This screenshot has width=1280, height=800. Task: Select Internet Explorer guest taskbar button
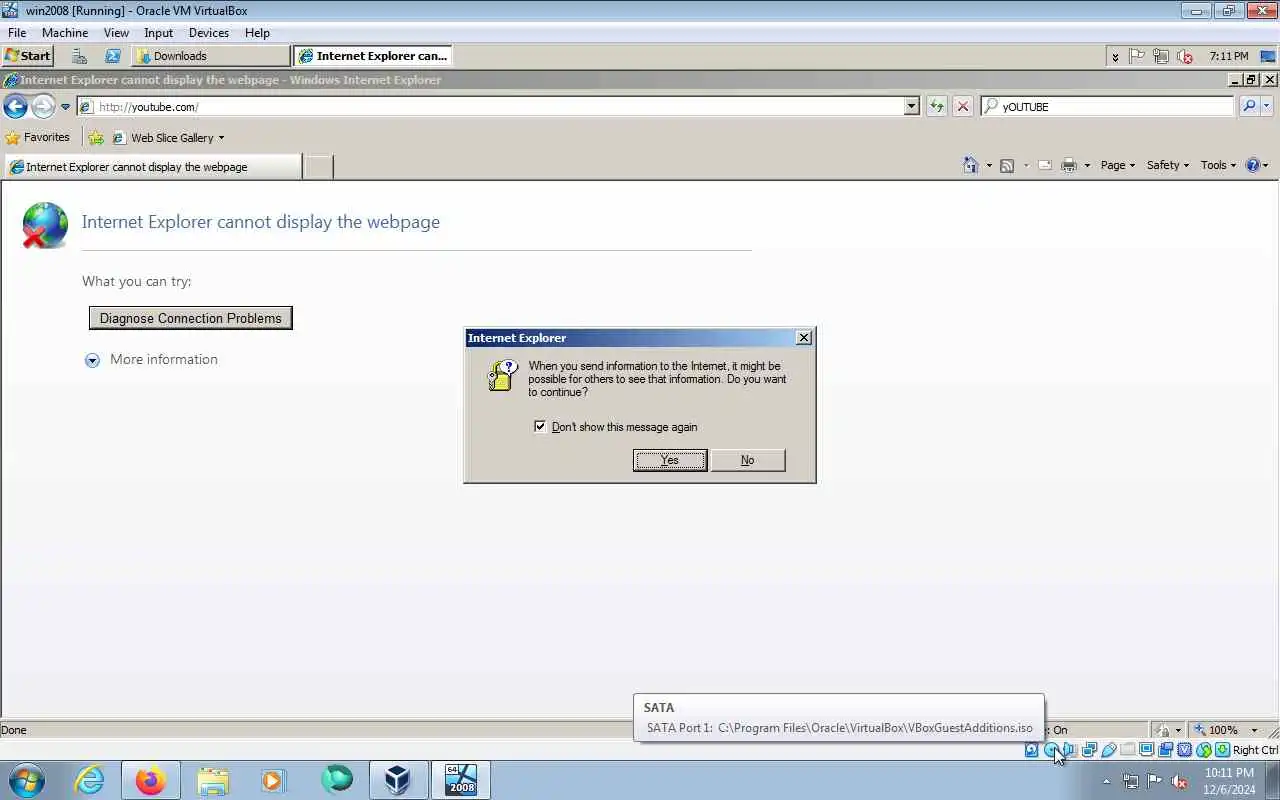click(x=372, y=56)
